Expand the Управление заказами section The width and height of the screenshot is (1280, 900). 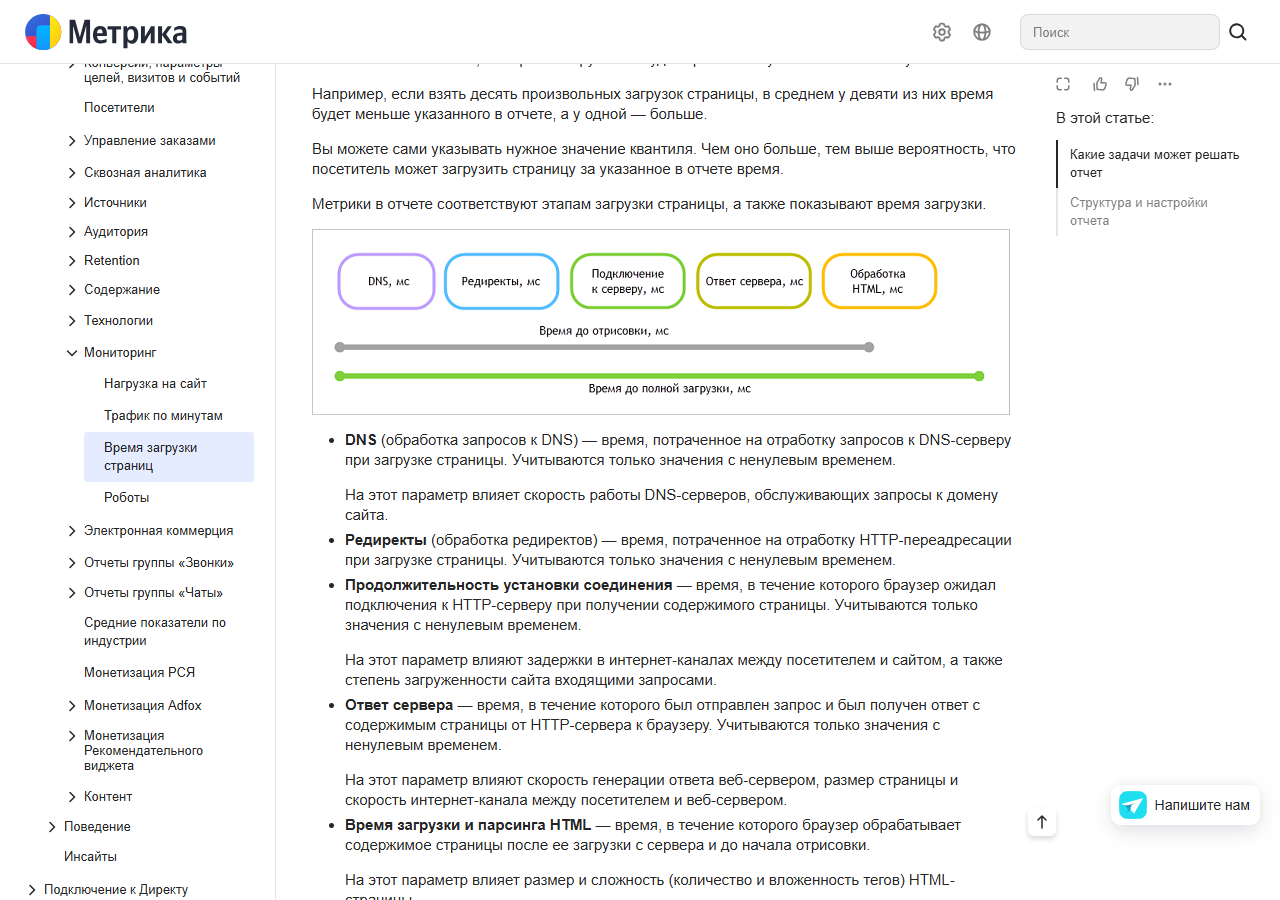click(149, 141)
